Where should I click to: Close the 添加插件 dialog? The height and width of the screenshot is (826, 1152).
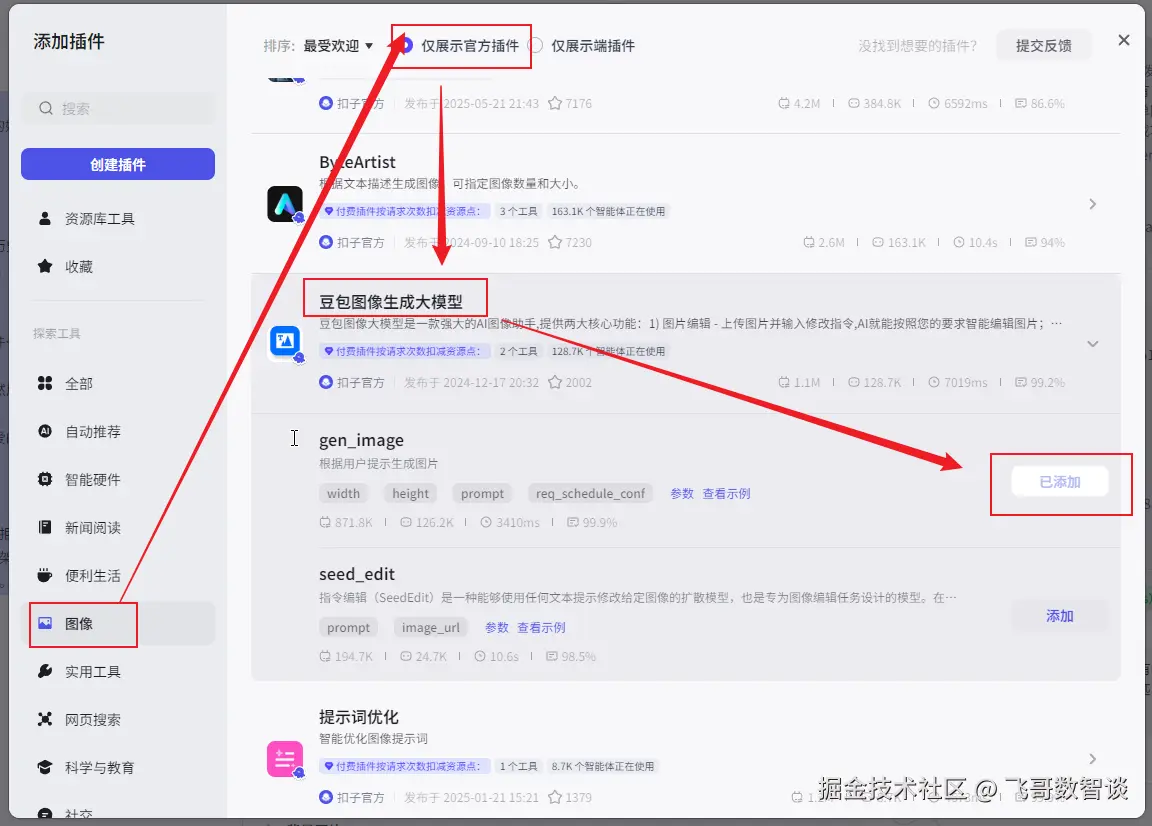[1123, 40]
